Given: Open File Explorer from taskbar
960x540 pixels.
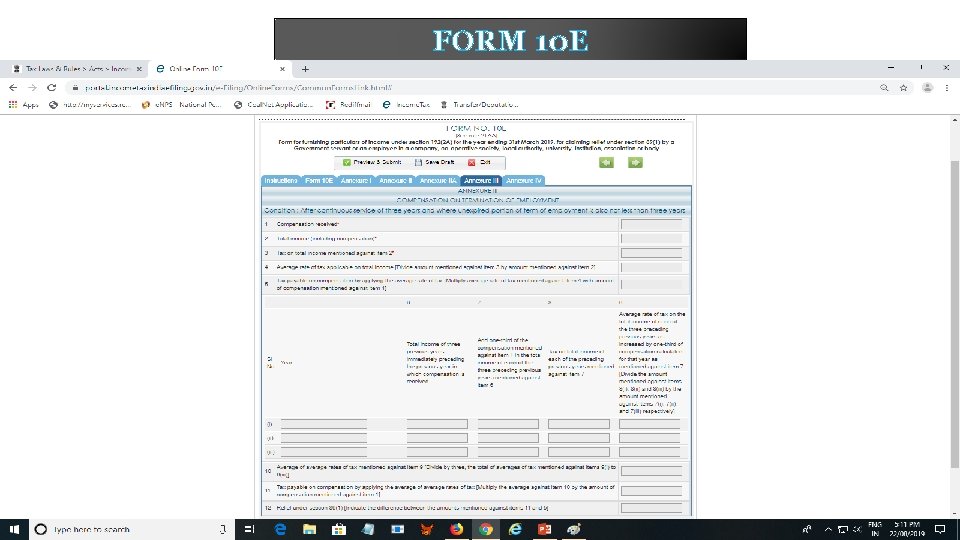Looking at the screenshot, I should point(309,529).
